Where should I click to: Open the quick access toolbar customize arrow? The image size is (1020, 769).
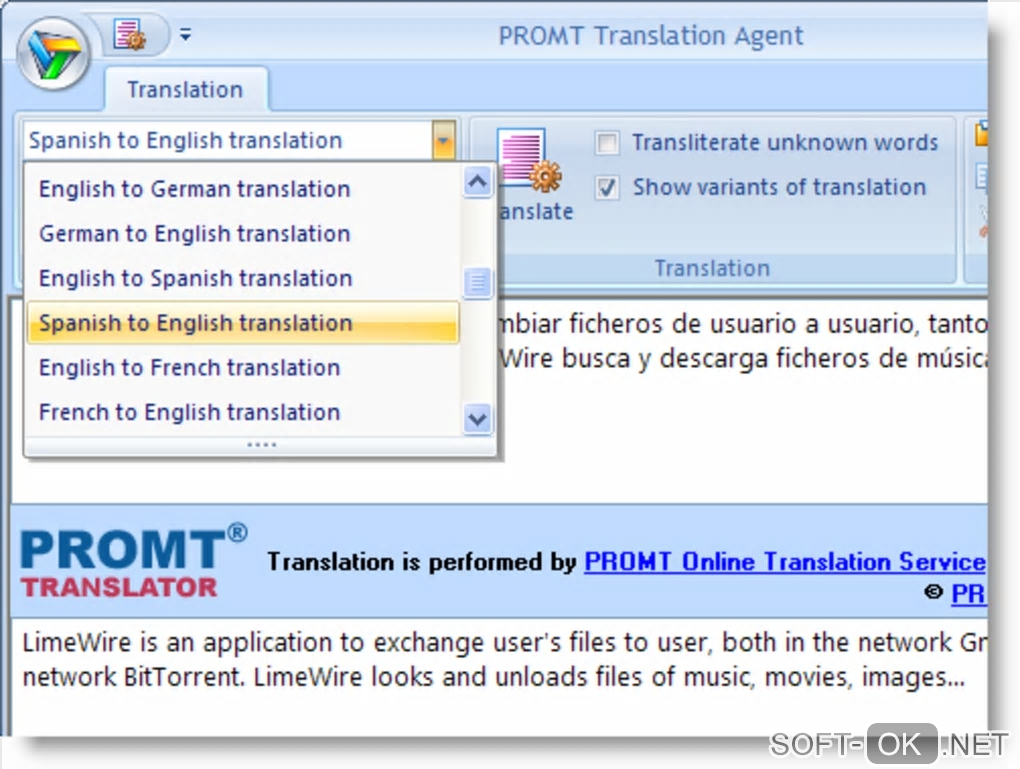click(x=185, y=34)
